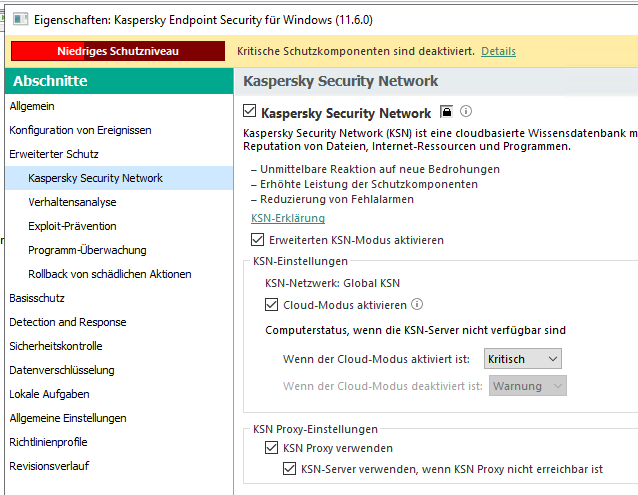Open the Warnung status dropdown
The image size is (638, 495).
click(x=528, y=386)
